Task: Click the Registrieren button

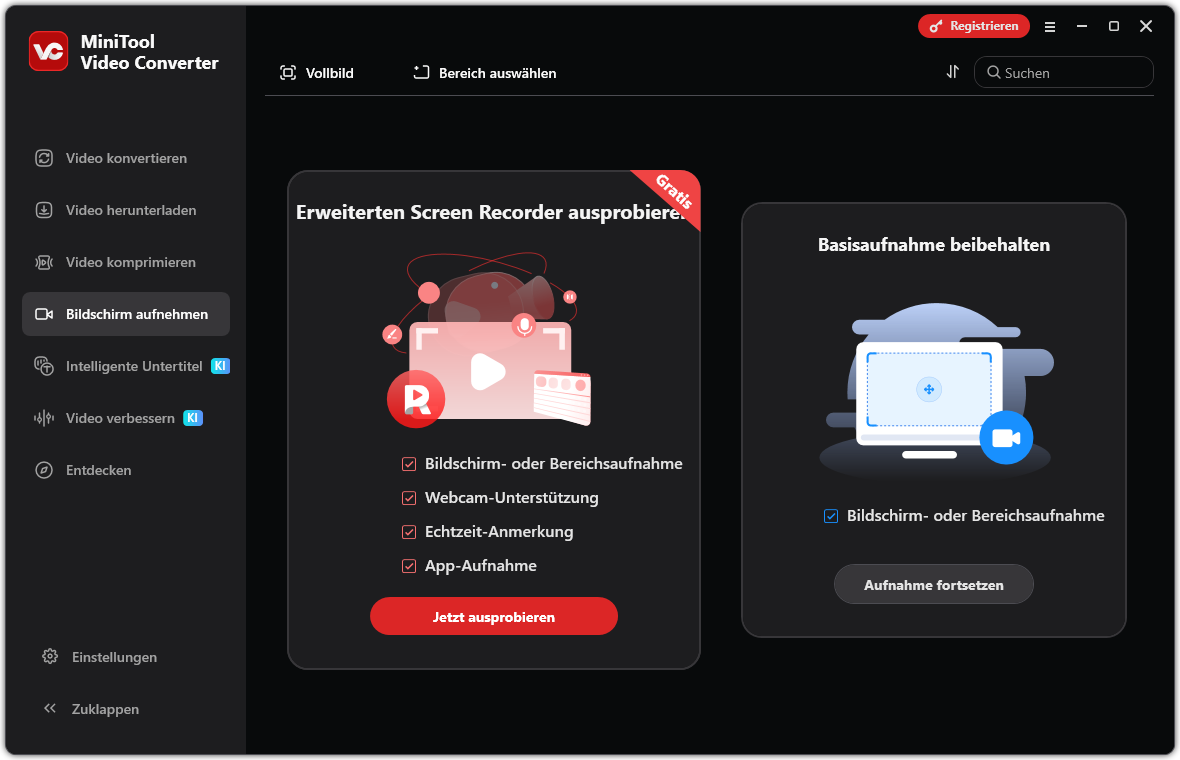Action: (974, 26)
